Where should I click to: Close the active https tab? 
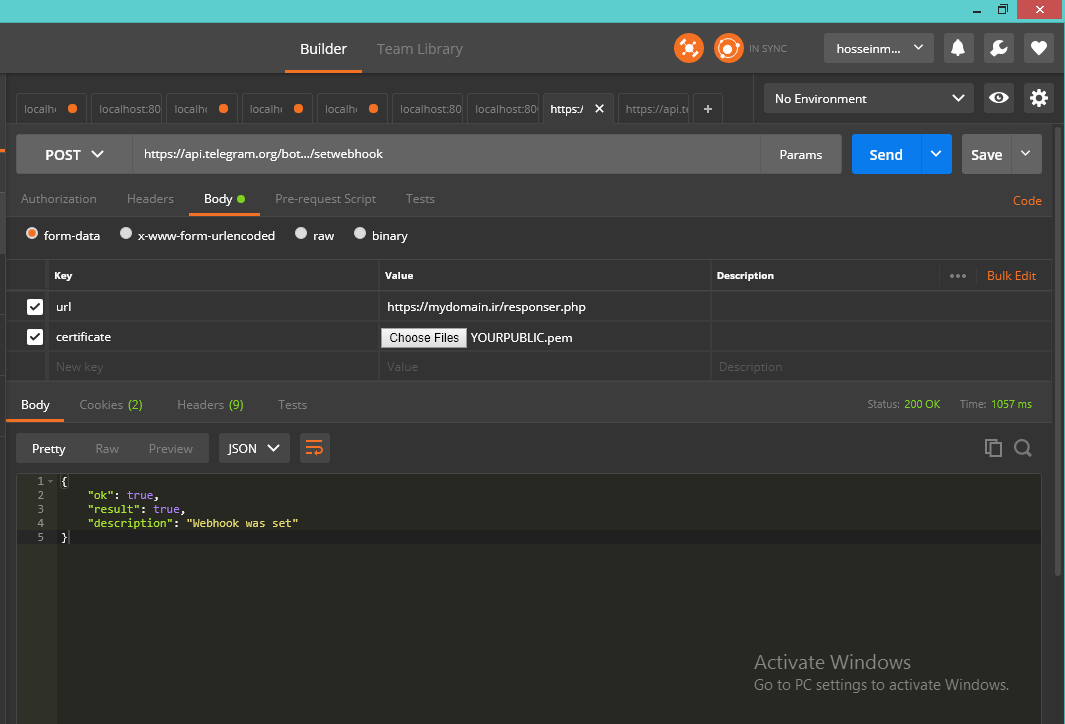599,109
